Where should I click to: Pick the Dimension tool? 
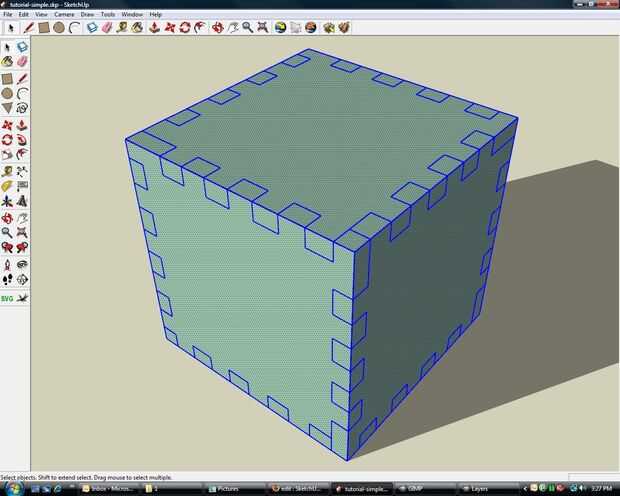coord(22,171)
